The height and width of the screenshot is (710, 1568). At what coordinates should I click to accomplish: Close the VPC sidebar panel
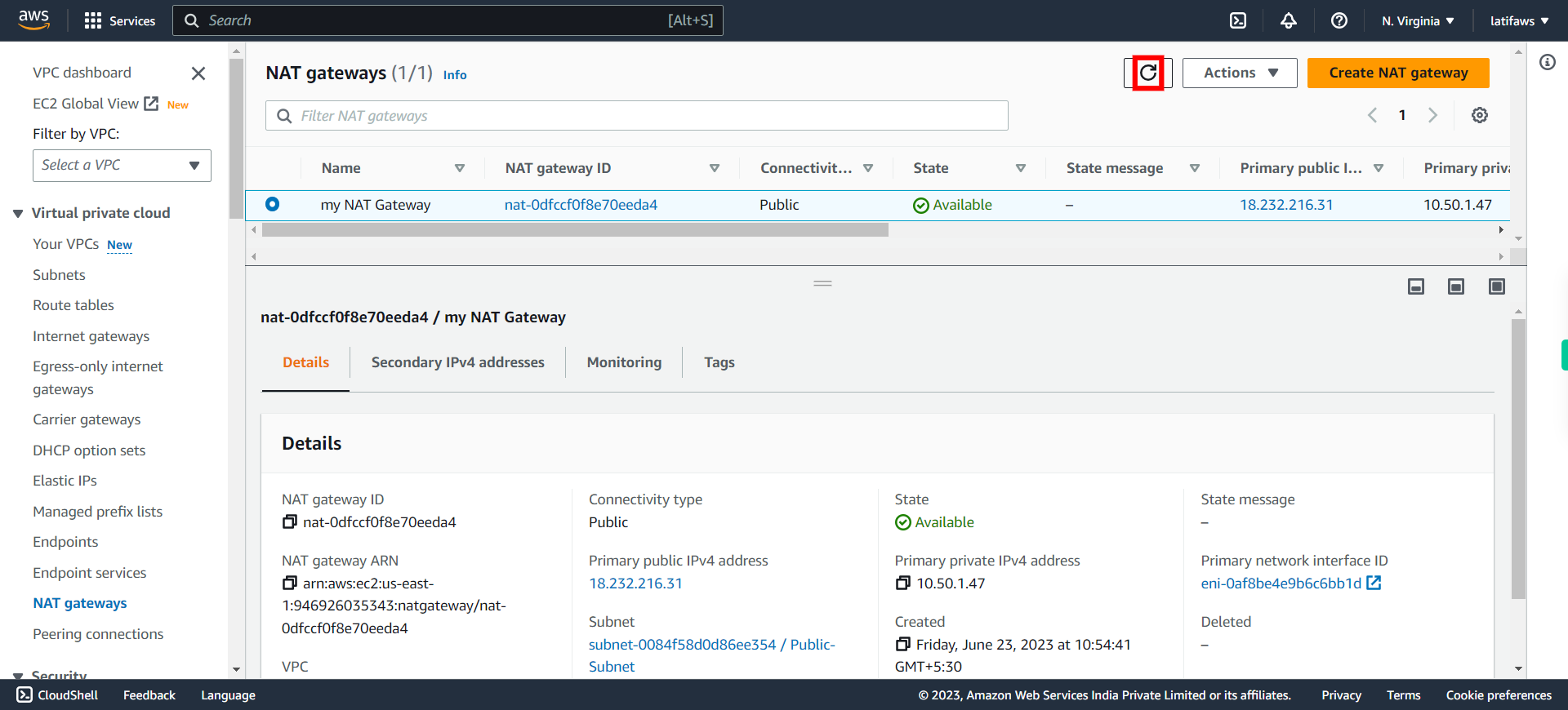[x=198, y=73]
